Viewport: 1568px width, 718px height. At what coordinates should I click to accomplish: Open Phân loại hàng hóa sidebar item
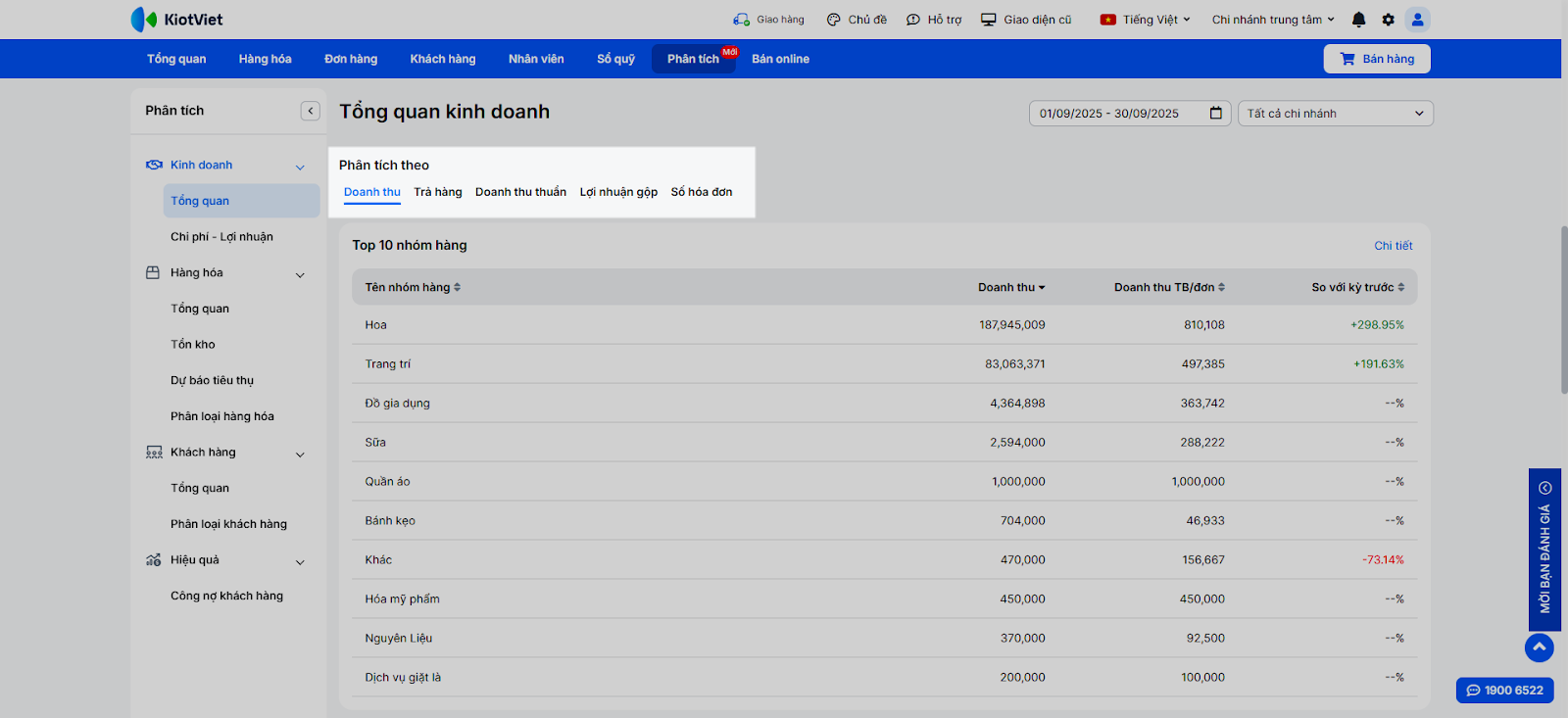pyautogui.click(x=222, y=416)
